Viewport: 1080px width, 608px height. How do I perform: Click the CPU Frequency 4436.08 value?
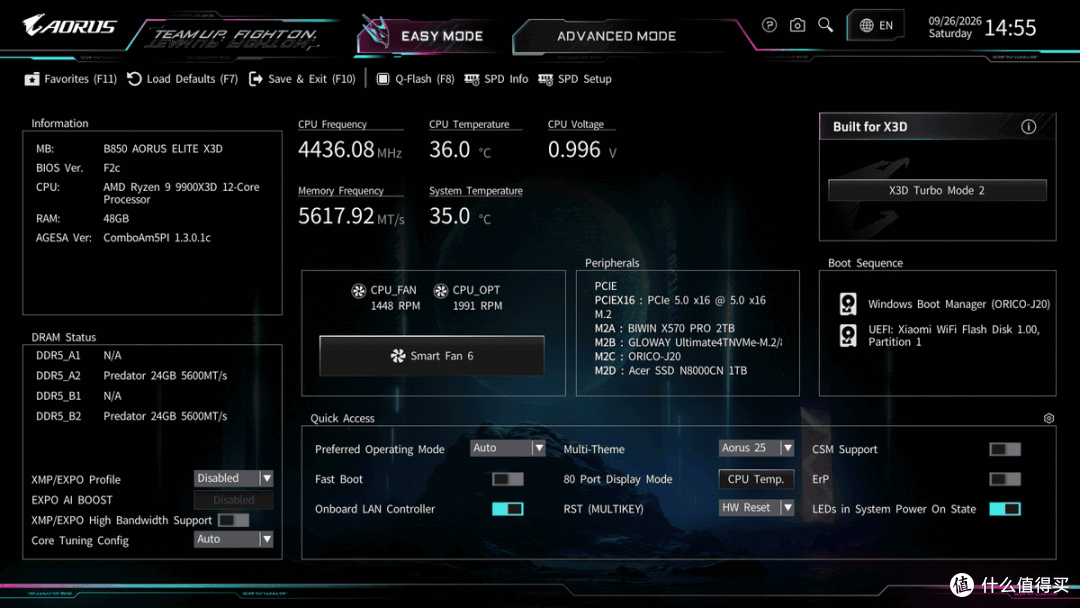click(336, 149)
